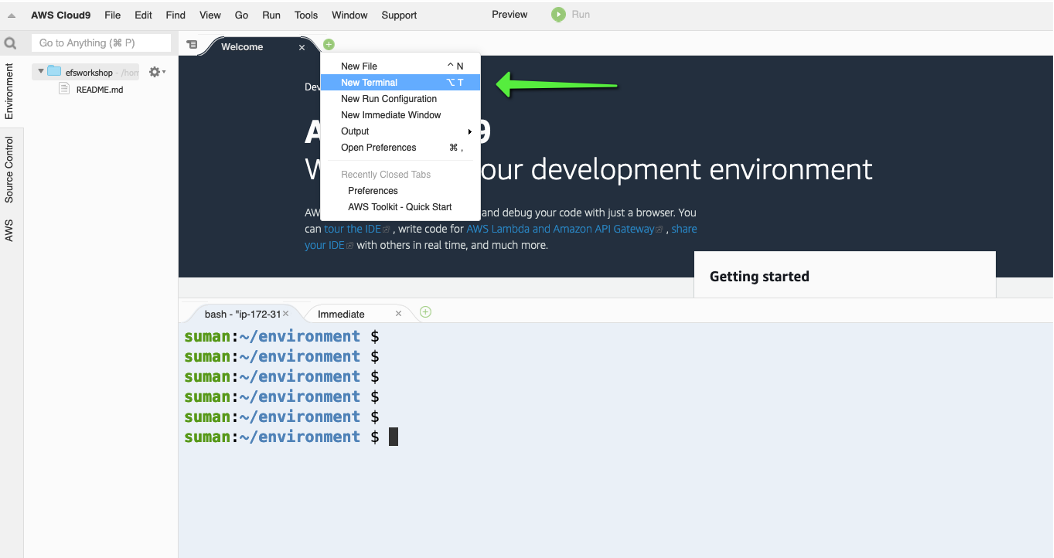Select Open Preferences menu entry
1054x558 pixels.
click(x=401, y=147)
